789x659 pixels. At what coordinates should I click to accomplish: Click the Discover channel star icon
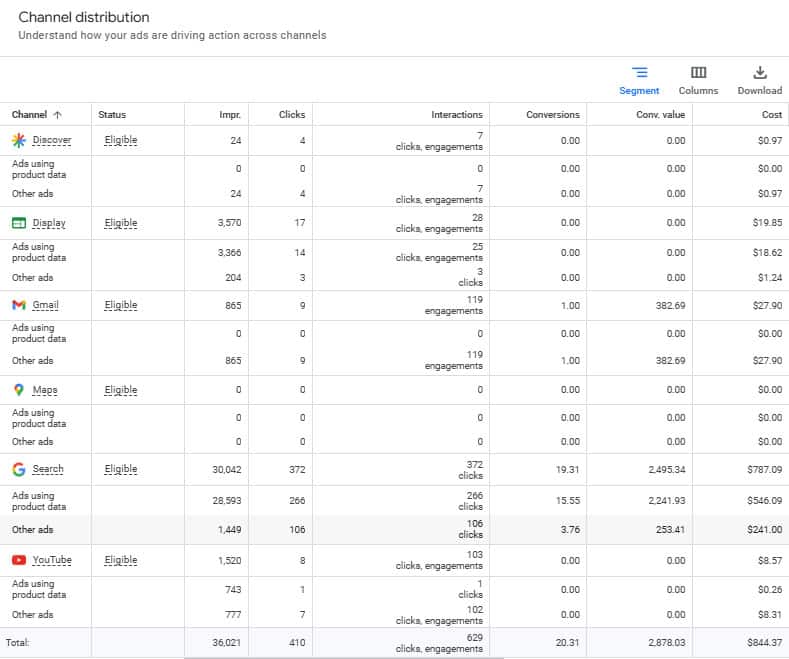[x=18, y=140]
